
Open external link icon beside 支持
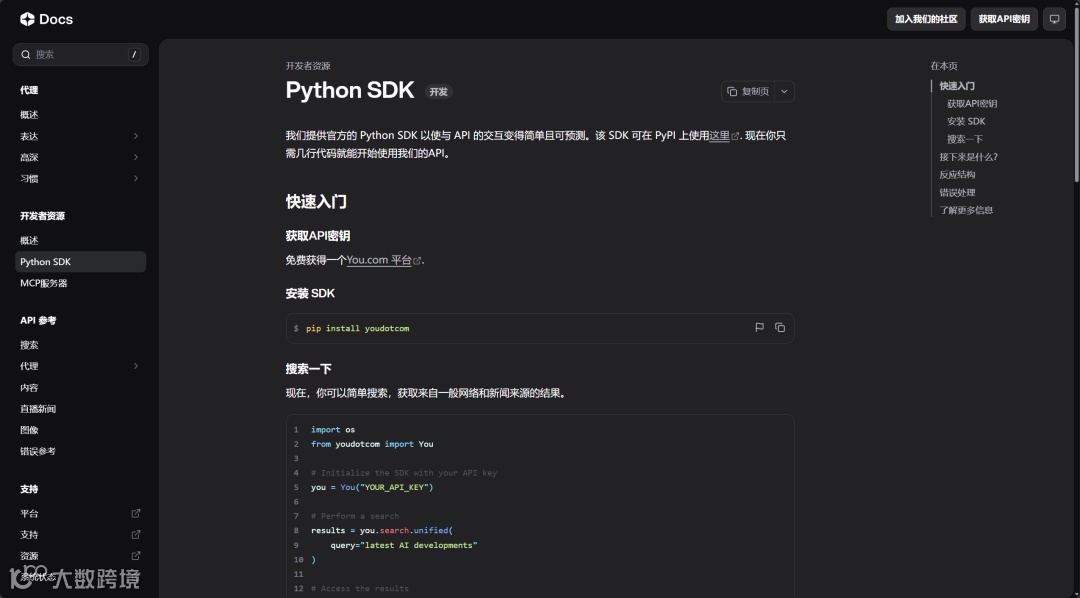136,535
